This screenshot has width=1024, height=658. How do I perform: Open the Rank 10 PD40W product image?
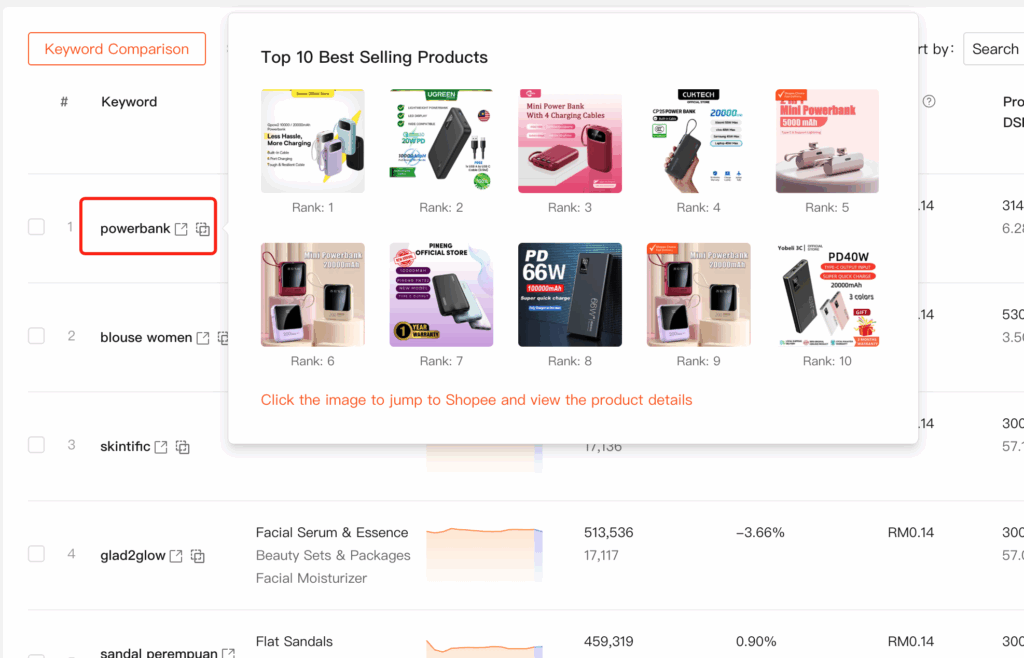pos(827,295)
